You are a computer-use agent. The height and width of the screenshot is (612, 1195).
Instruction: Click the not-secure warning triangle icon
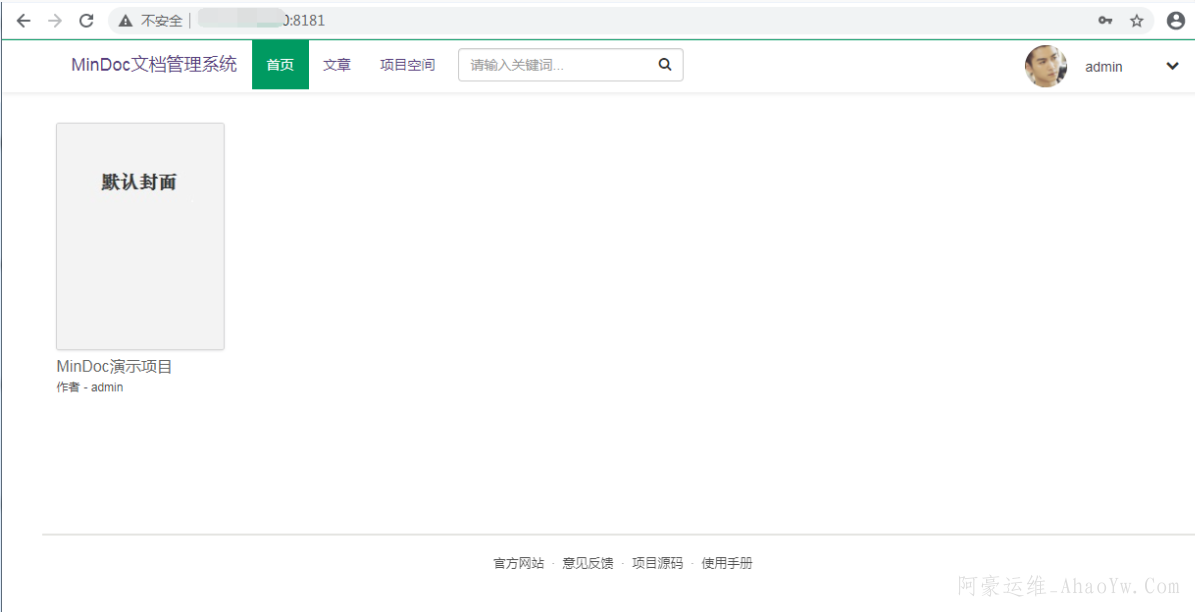tap(126, 20)
